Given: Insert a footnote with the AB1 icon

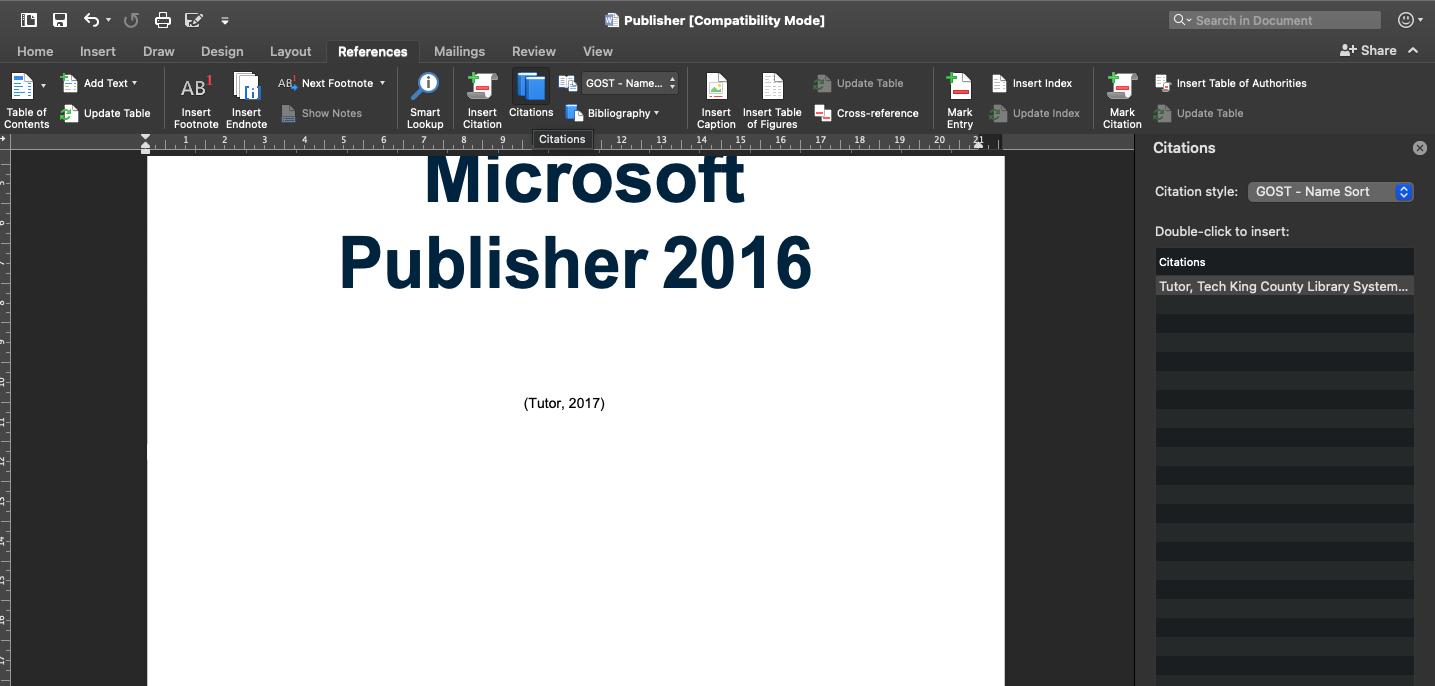Looking at the screenshot, I should point(196,87).
